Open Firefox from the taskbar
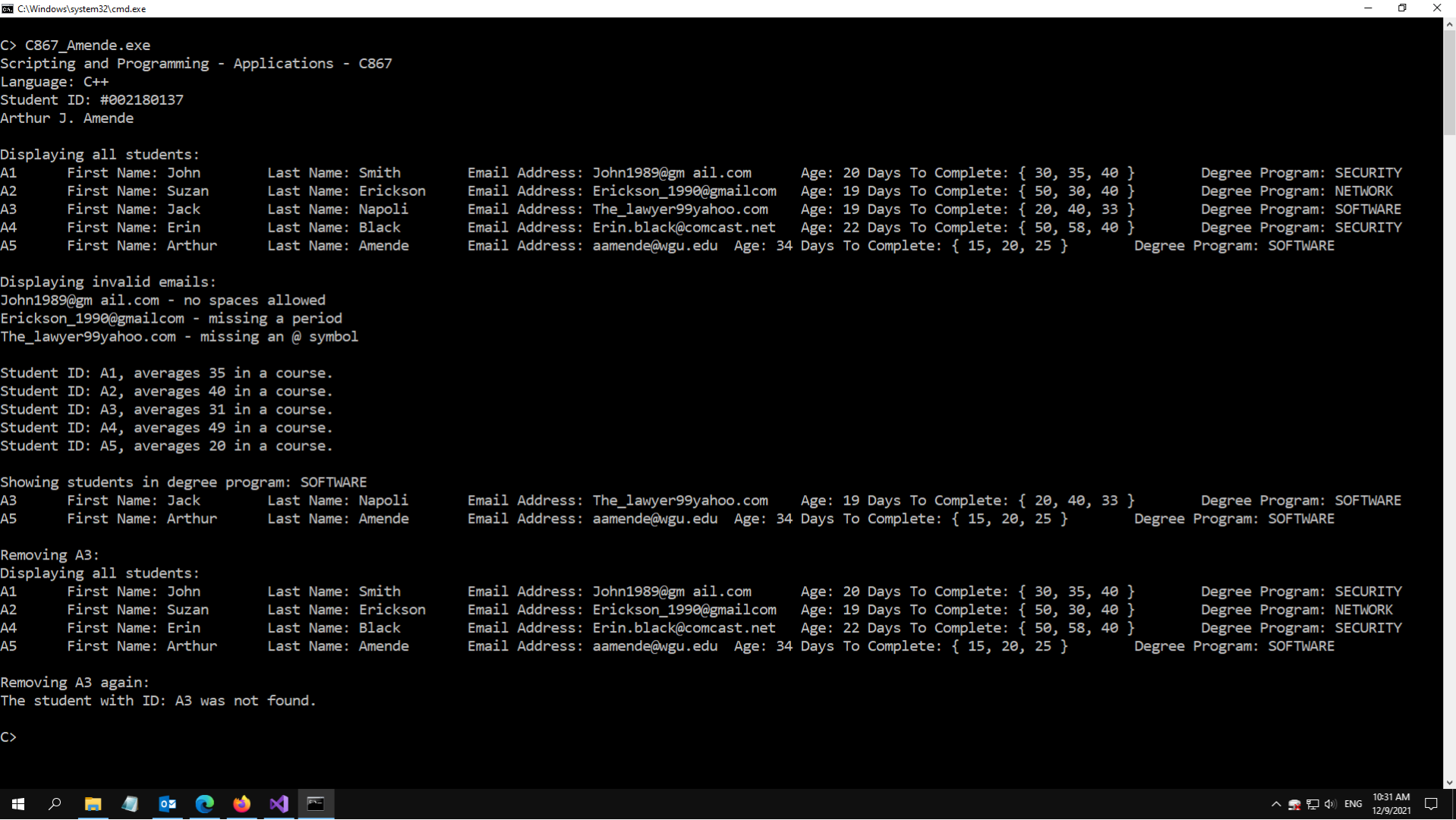The image size is (1456, 820). tap(241, 803)
